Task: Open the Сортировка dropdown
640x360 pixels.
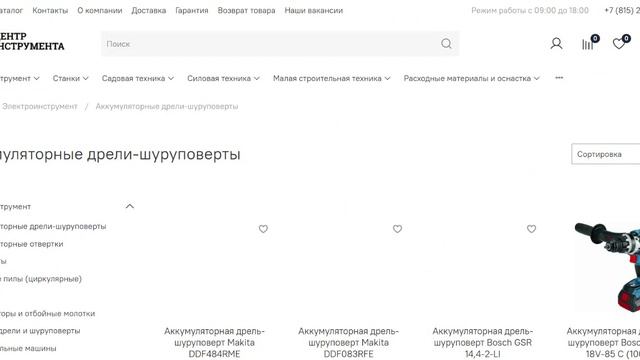Action: [605, 154]
